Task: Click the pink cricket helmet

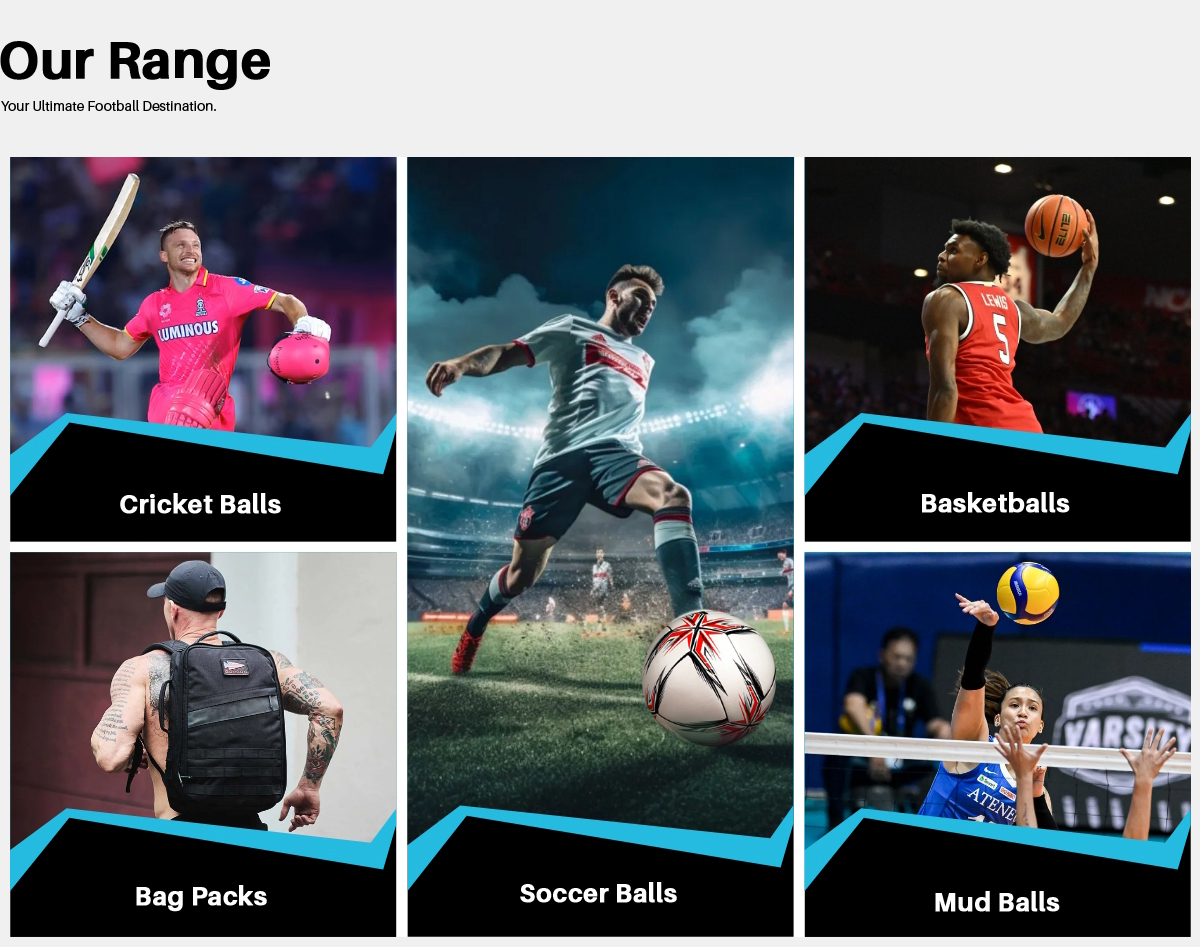Action: pyautogui.click(x=298, y=357)
